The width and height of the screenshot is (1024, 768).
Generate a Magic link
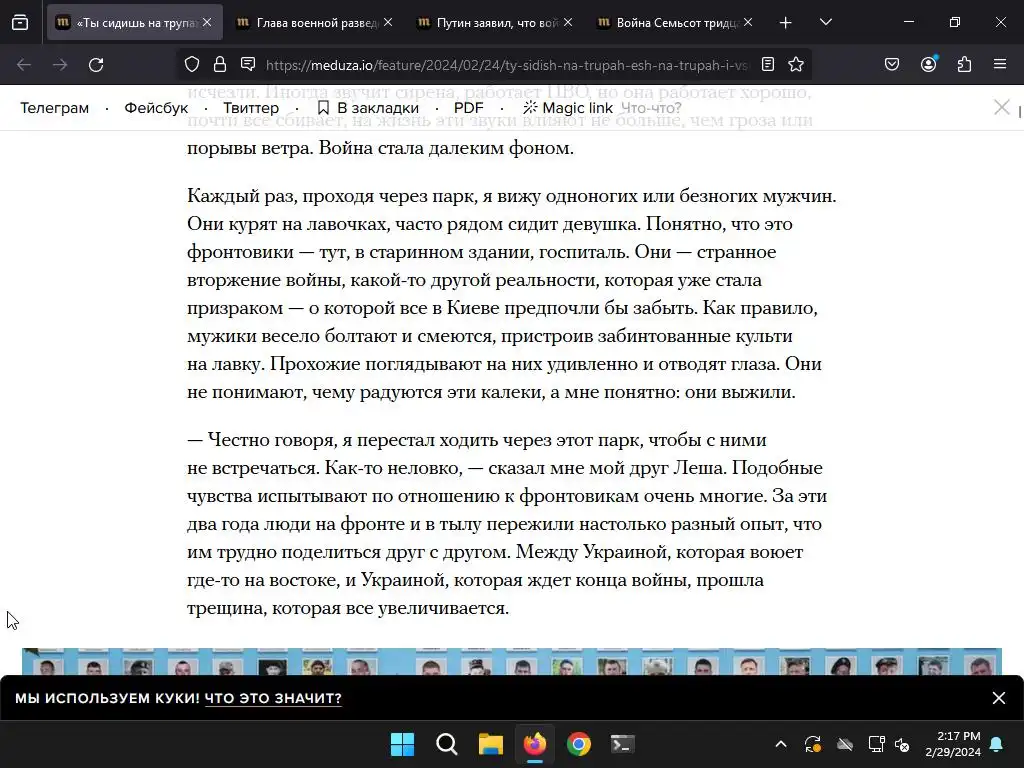click(x=568, y=108)
